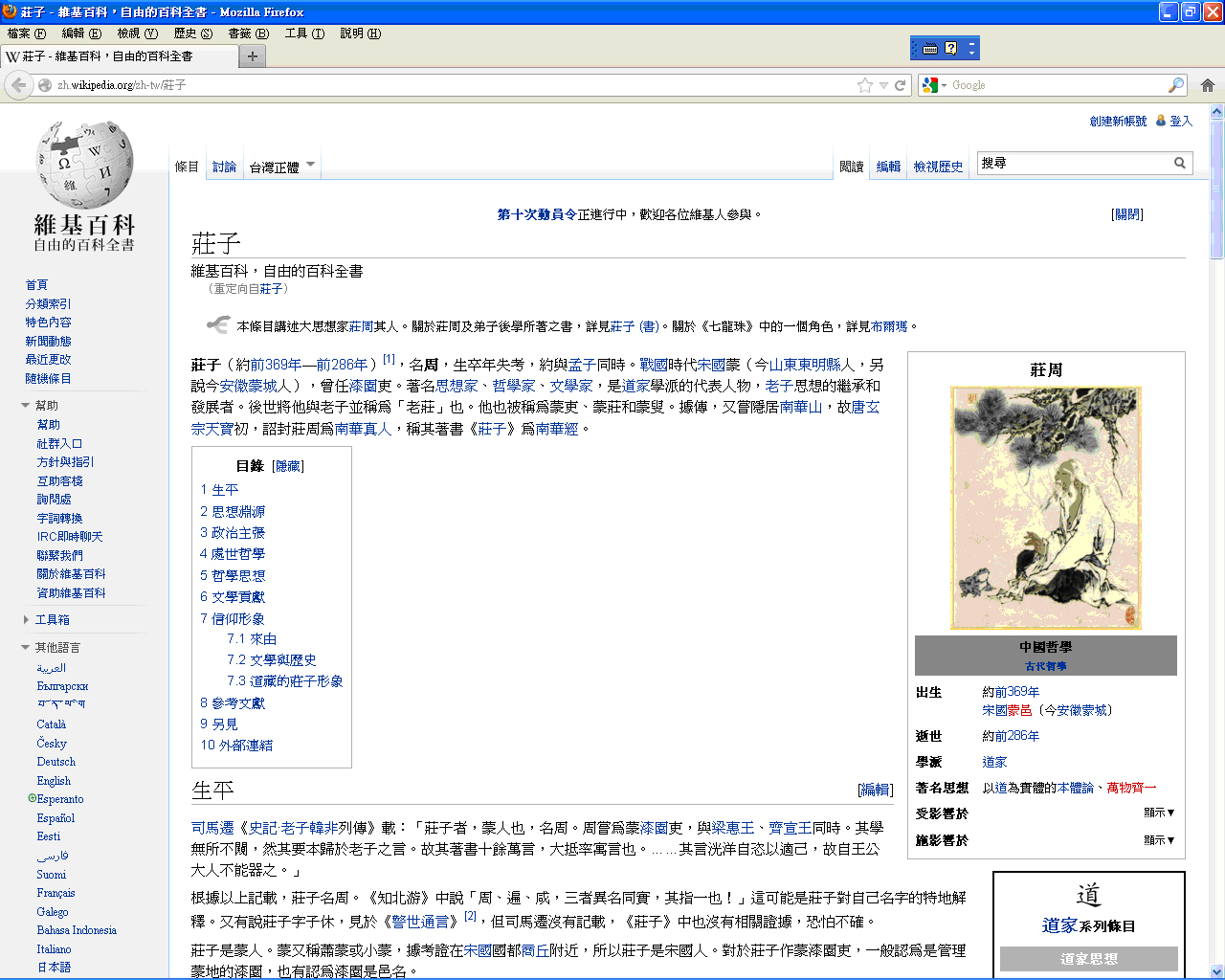Follow the 司馬遷 link in the 生平 section

coord(212,828)
